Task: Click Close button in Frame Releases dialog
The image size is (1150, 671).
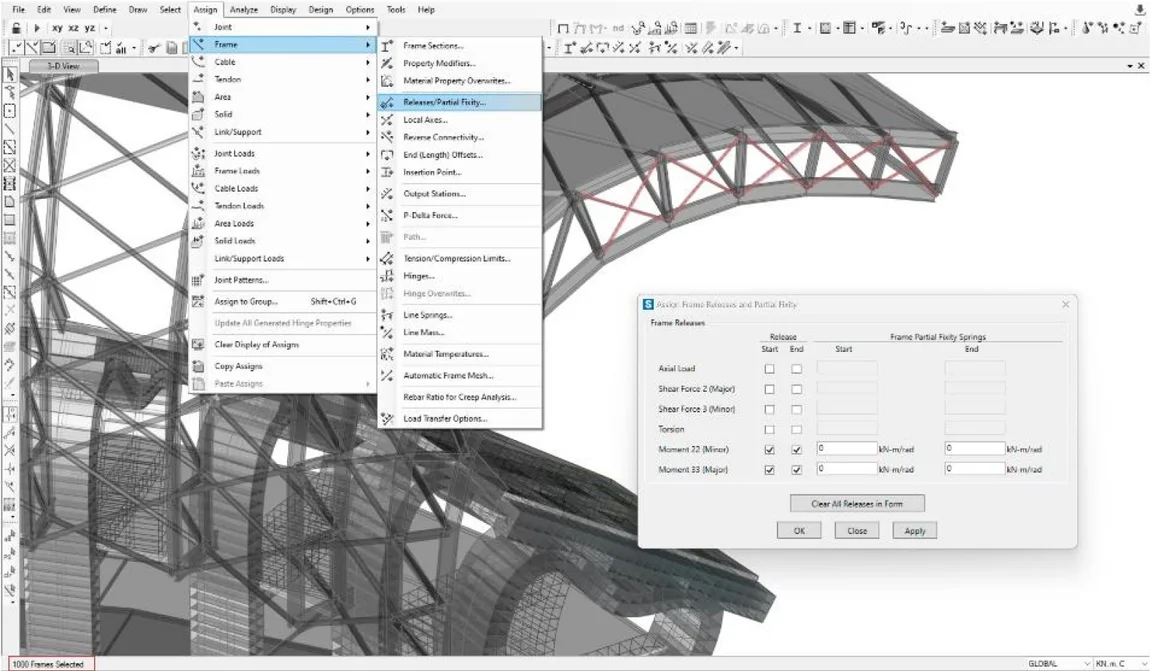Action: [x=857, y=531]
